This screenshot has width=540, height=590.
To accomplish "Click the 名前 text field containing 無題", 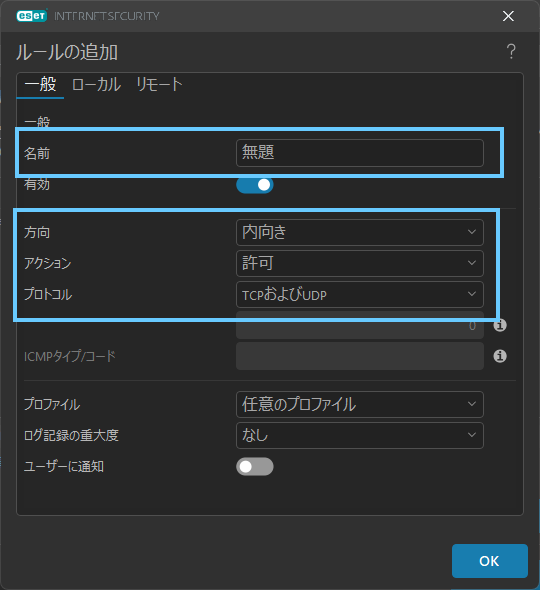I will point(360,153).
